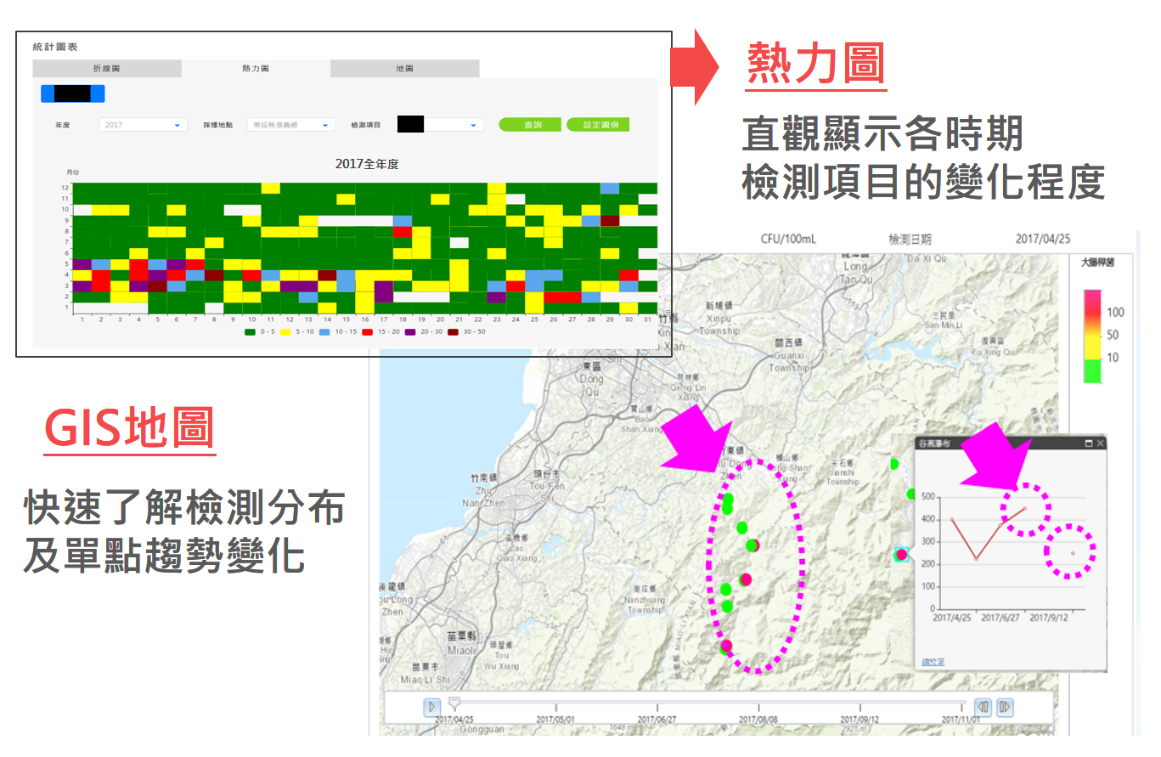Click the 南庄鄉 Nanzhuang Township map label

point(643,599)
